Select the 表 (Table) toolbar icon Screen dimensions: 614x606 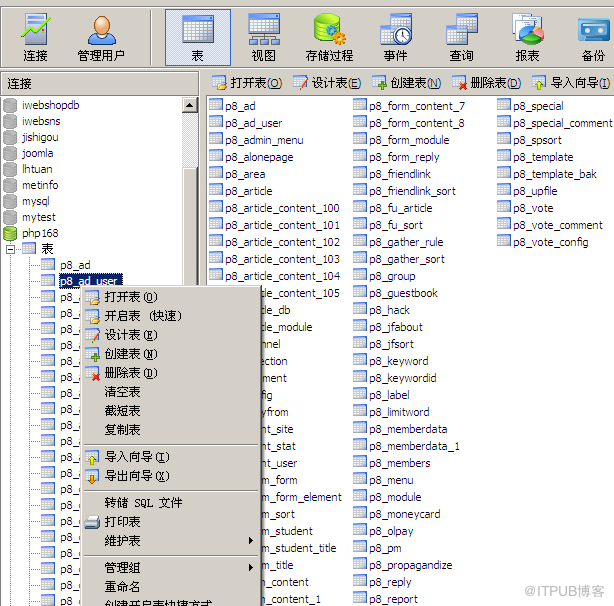[198, 38]
